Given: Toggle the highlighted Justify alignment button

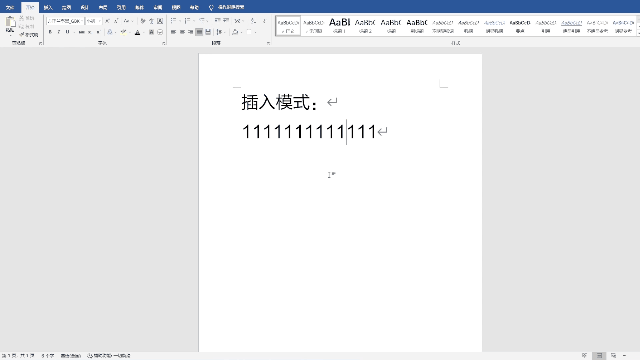Looking at the screenshot, I should pos(199,32).
